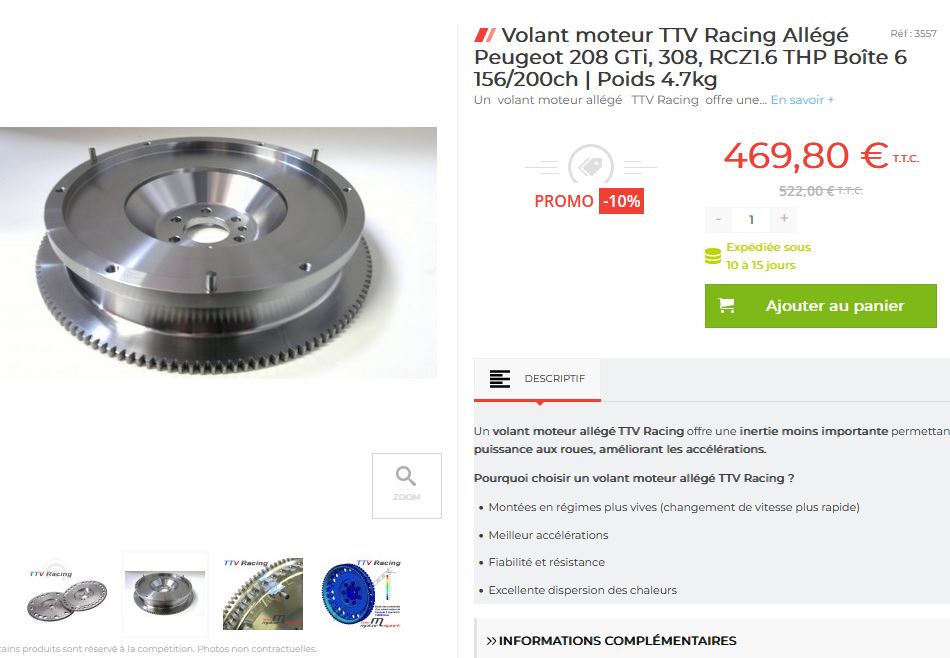Image resolution: width=950 pixels, height=658 pixels.
Task: Click the shopping cart icon
Action: pos(726,305)
